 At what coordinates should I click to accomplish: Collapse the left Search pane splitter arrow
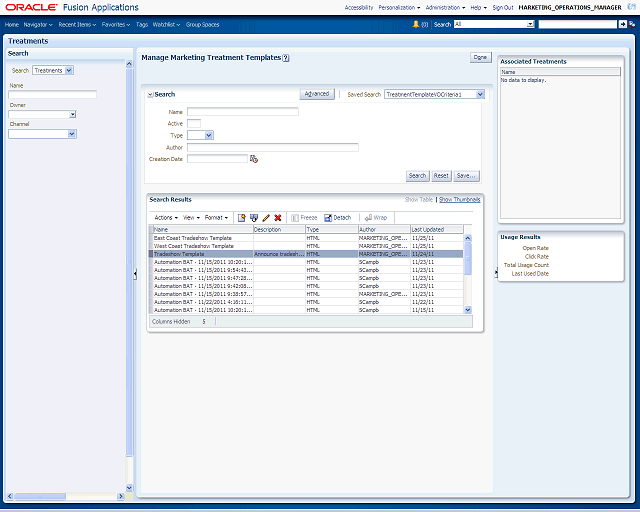[135, 274]
